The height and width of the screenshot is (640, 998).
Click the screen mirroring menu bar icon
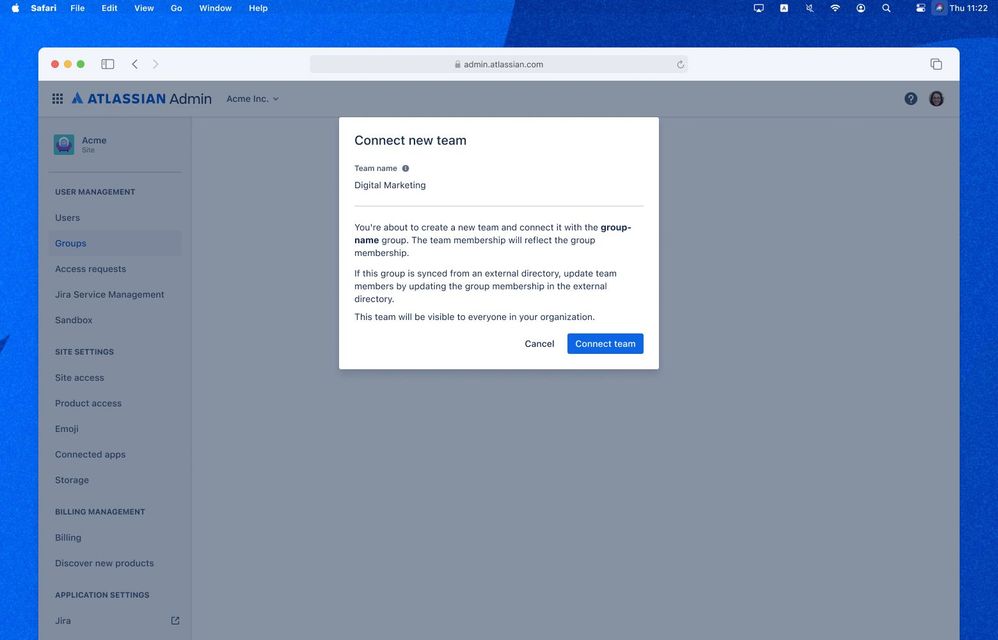759,8
